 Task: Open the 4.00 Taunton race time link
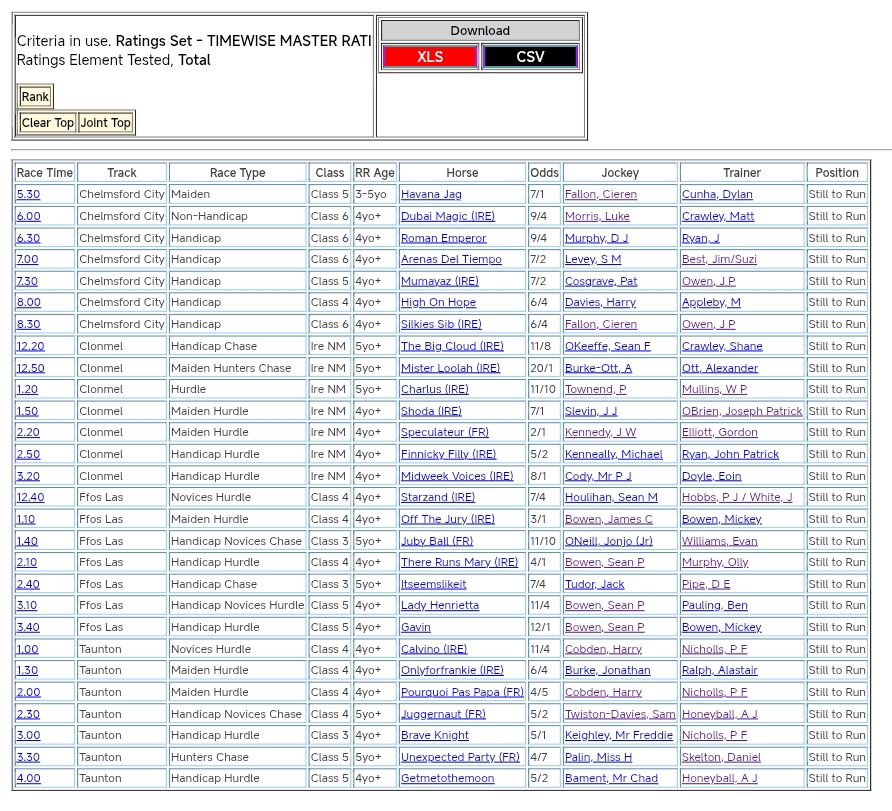(28, 779)
